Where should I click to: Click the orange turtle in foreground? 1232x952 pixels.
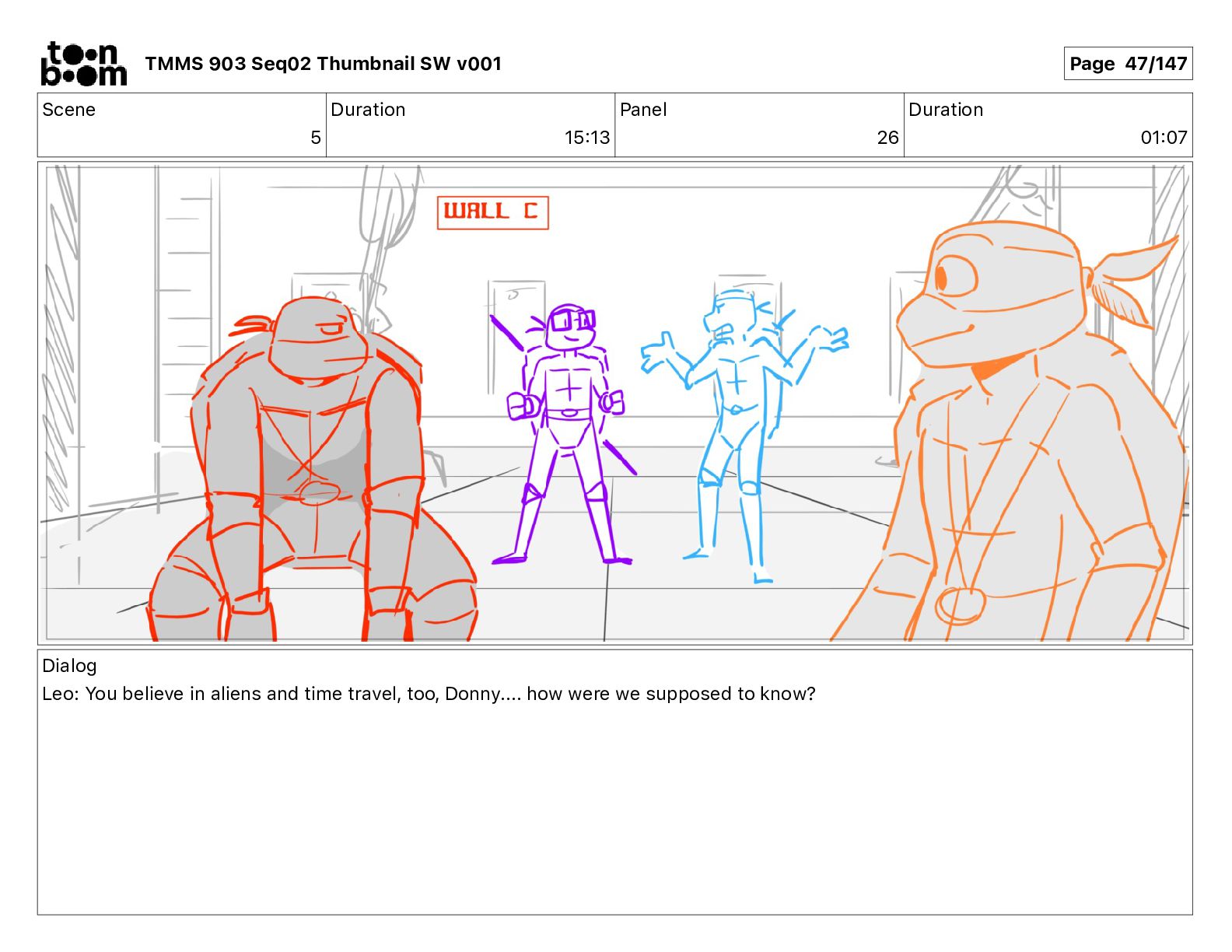click(x=1011, y=432)
